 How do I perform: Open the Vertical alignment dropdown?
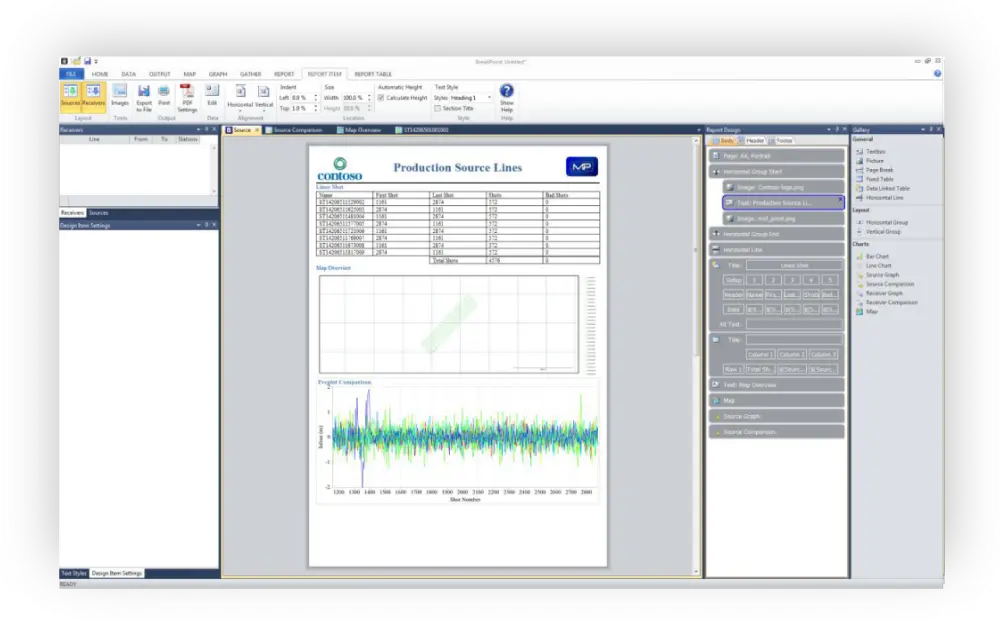[264, 98]
